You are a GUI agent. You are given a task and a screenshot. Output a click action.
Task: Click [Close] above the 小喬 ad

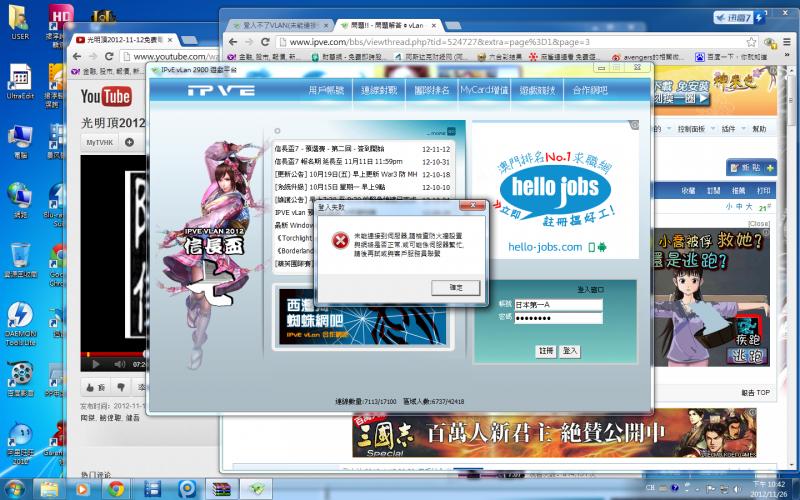(x=758, y=224)
